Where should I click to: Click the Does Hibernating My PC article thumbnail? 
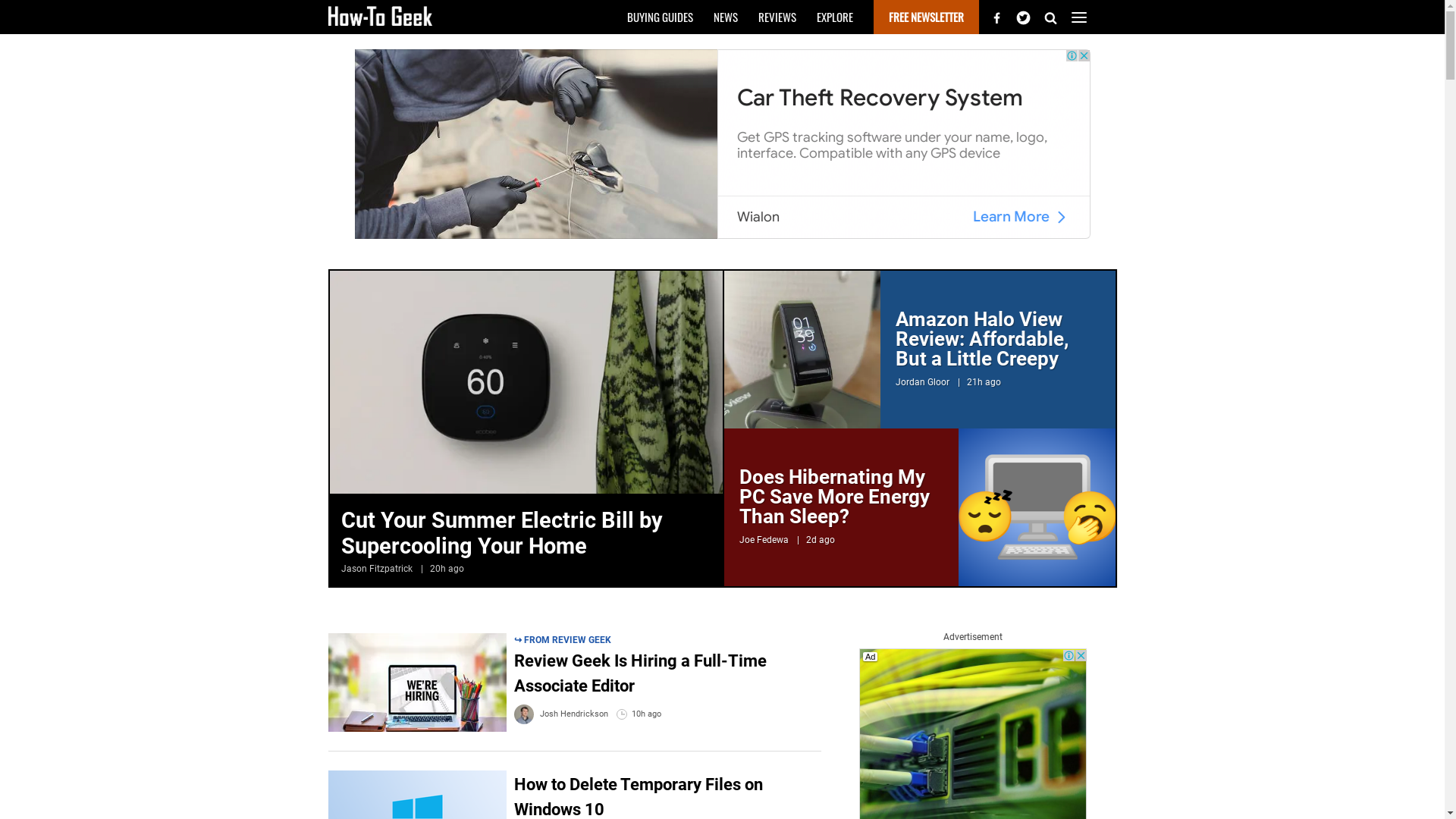pyautogui.click(x=1037, y=507)
